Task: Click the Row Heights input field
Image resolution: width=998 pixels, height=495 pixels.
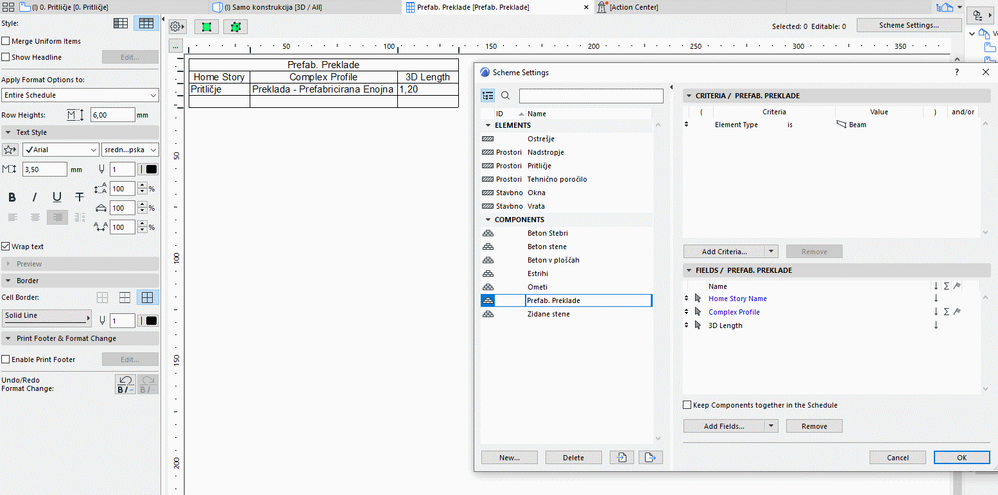Action: pos(112,115)
